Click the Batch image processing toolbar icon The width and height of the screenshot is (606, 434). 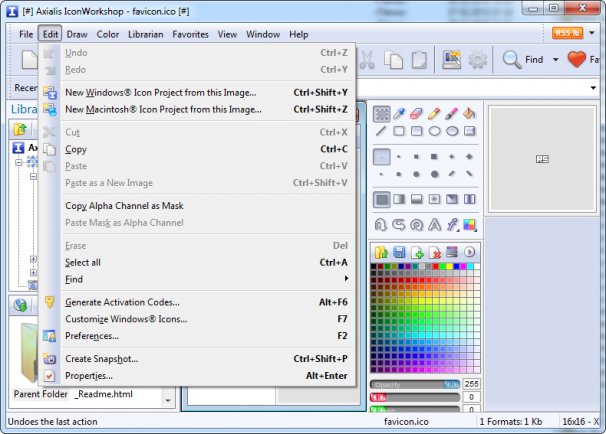tap(451, 60)
